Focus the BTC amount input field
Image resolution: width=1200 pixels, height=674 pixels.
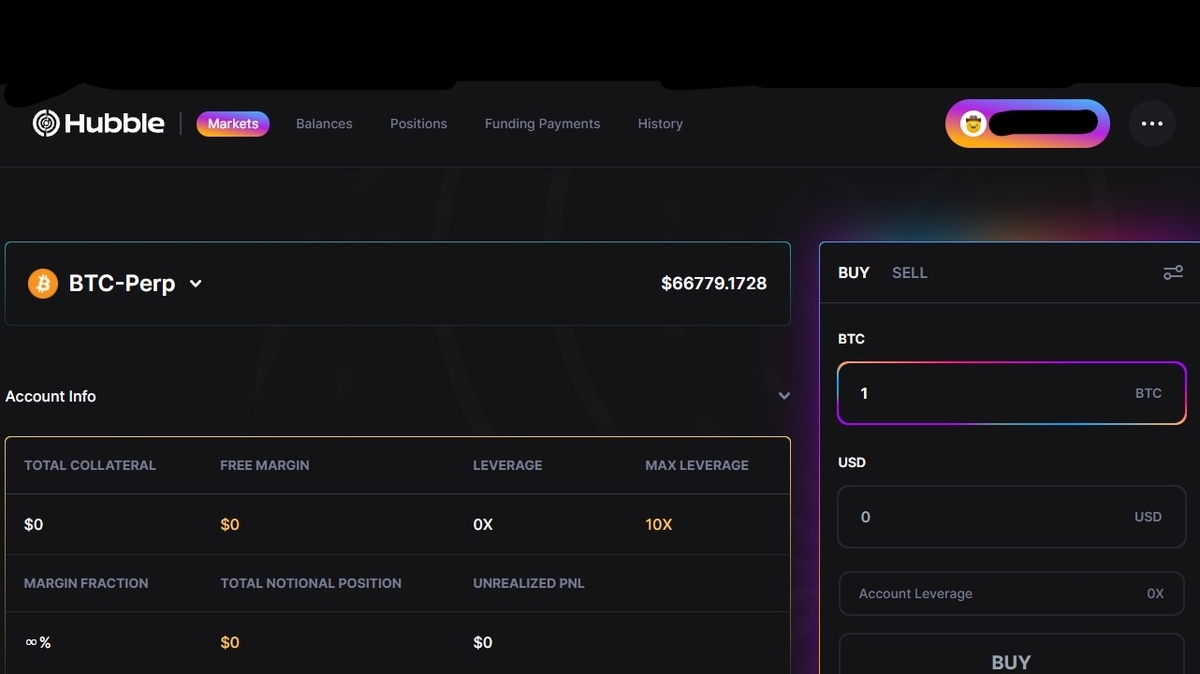coord(1011,393)
